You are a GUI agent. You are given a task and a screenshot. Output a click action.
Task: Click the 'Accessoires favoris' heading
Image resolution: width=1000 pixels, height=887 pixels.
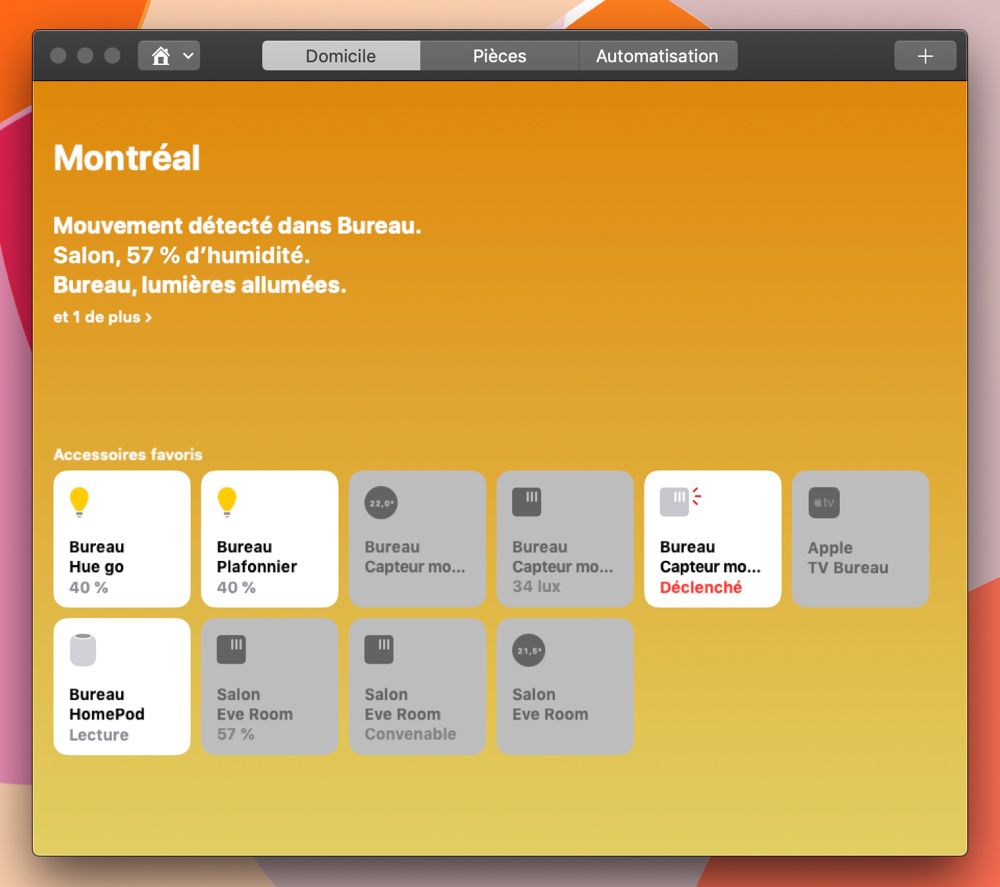click(x=128, y=455)
